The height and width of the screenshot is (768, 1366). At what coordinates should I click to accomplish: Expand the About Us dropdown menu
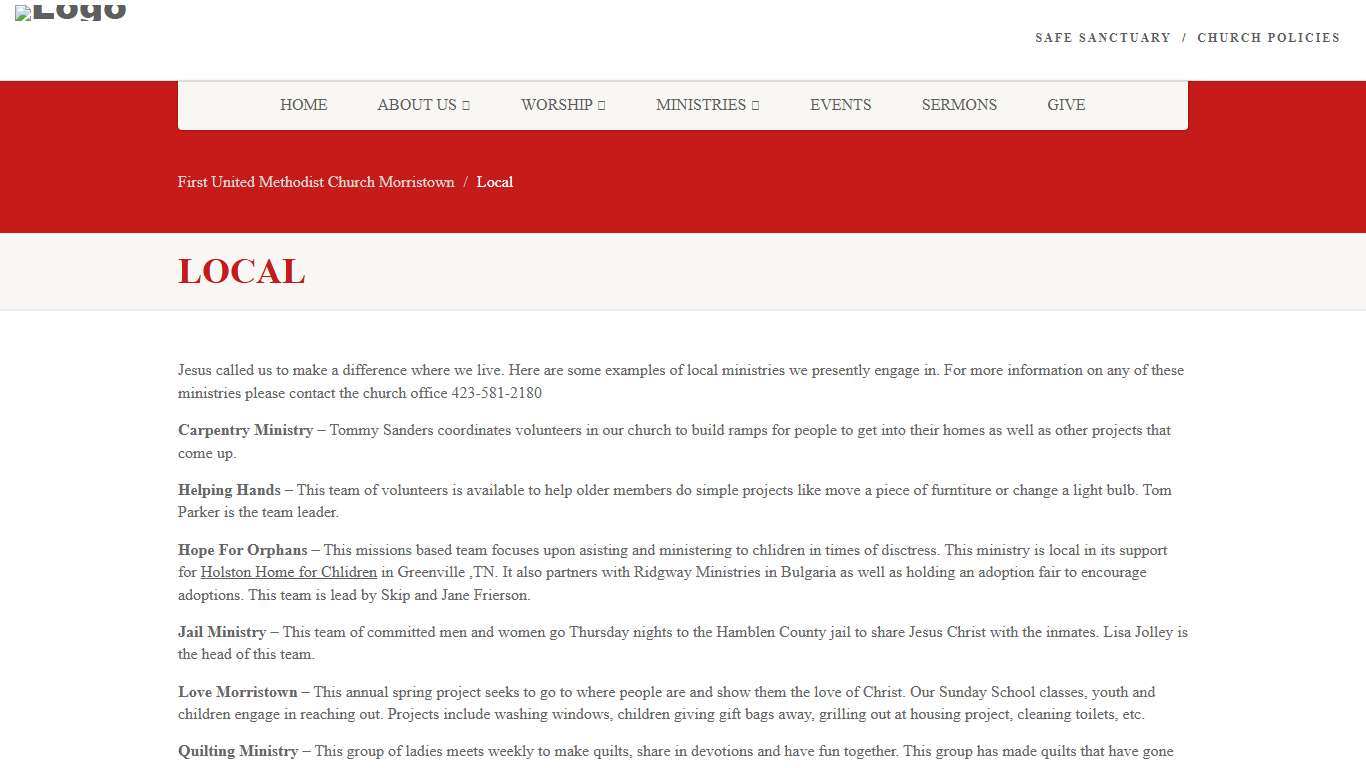click(x=423, y=105)
